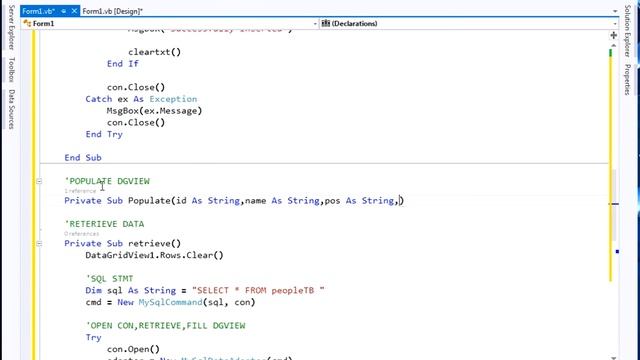The image size is (640, 360).
Task: Click the 'End Sub' line
Action: click(83, 158)
